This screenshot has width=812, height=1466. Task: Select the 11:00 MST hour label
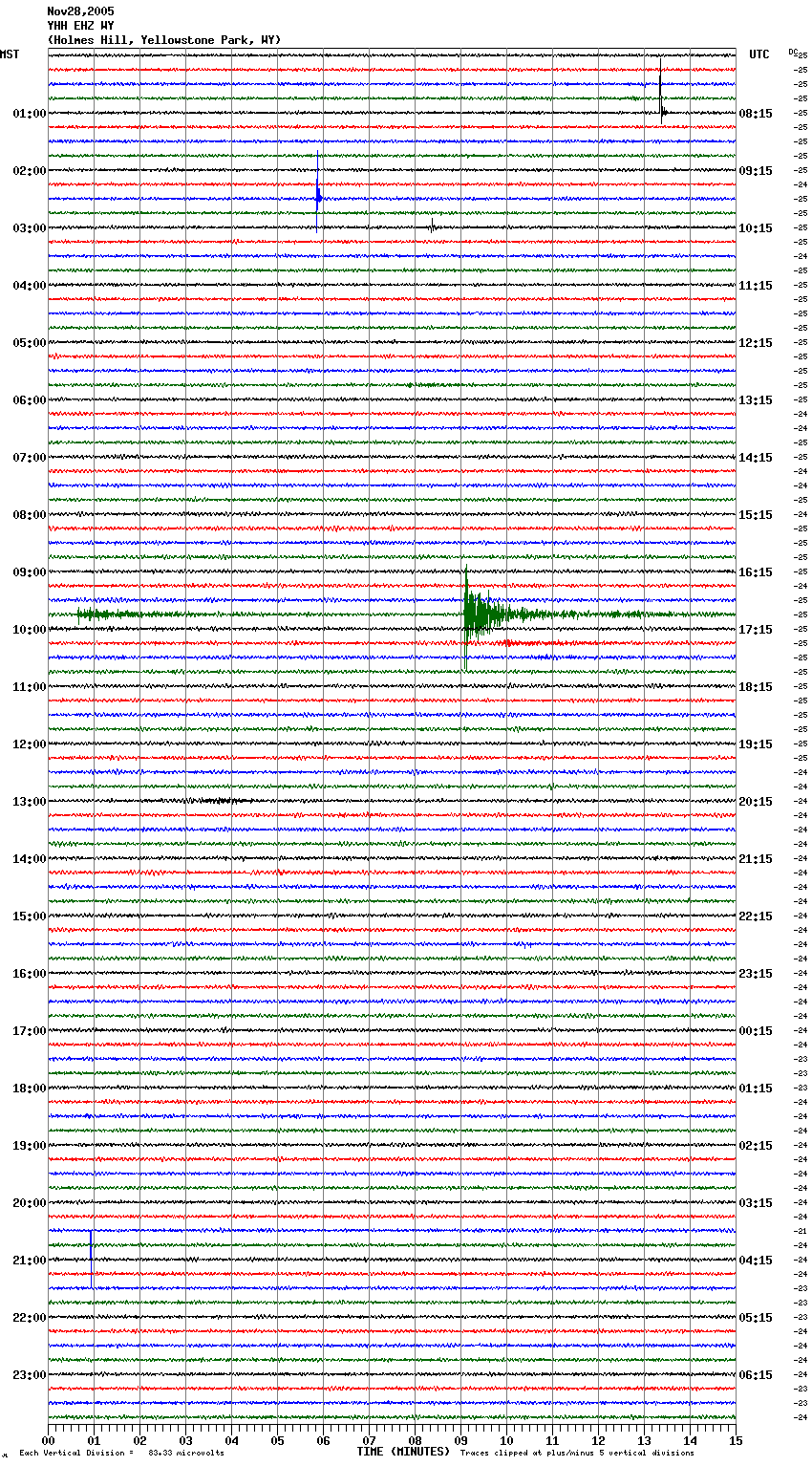click(x=29, y=687)
